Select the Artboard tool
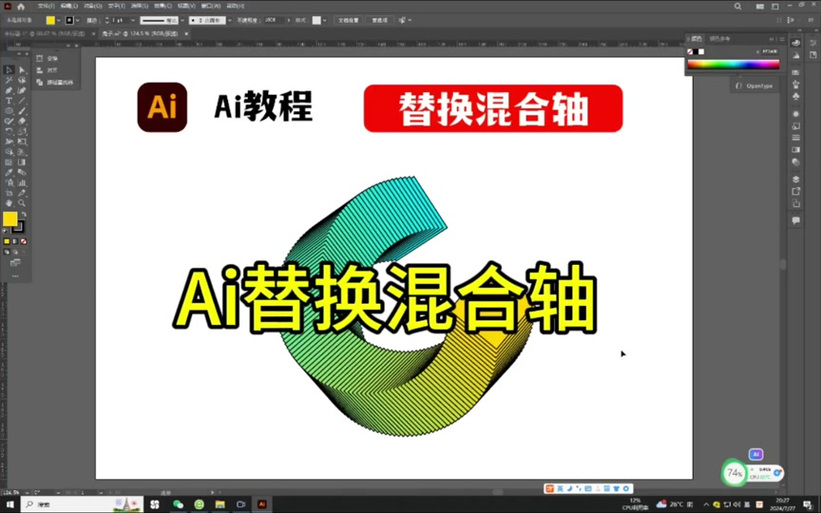Screen dimensions: 821x513 [x=9, y=193]
